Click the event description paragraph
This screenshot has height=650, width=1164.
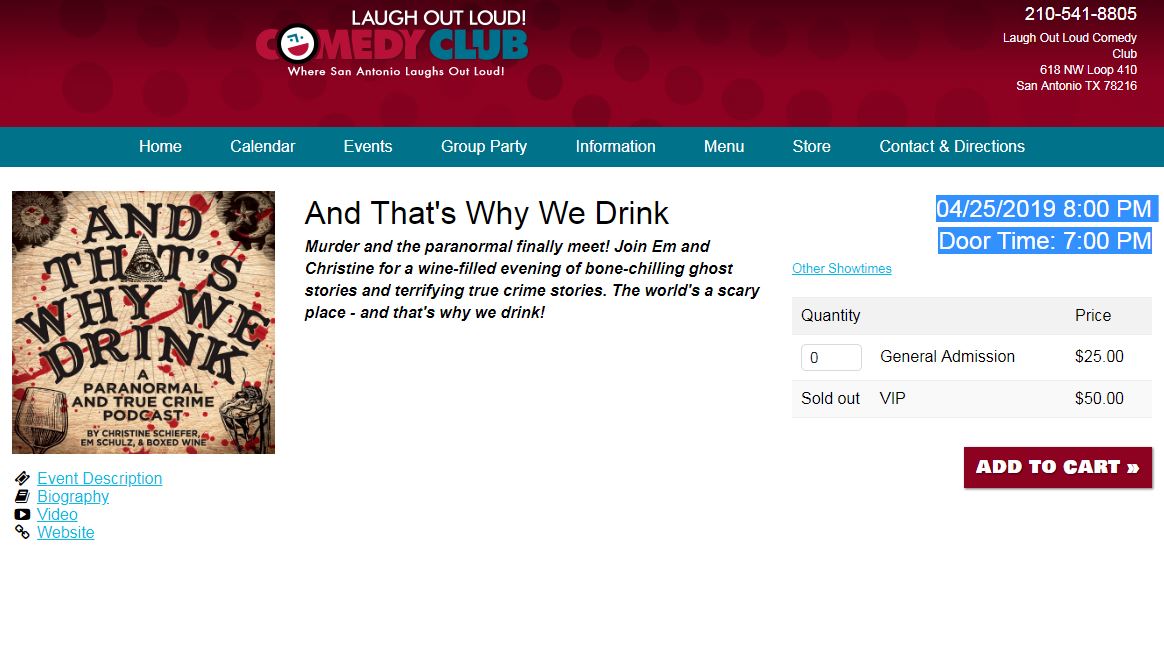point(532,279)
